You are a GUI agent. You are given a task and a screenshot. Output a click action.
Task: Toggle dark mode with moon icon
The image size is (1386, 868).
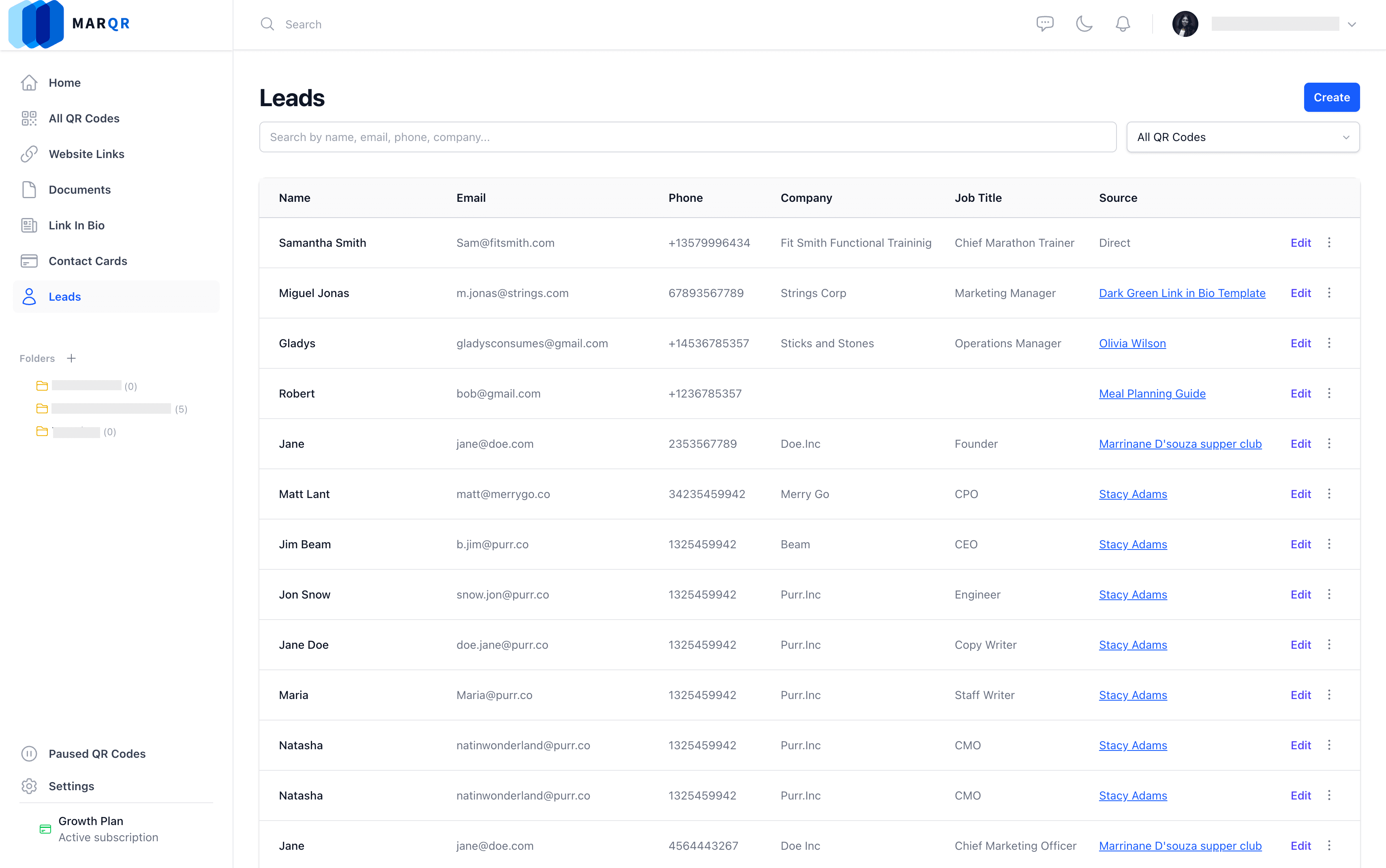point(1083,24)
